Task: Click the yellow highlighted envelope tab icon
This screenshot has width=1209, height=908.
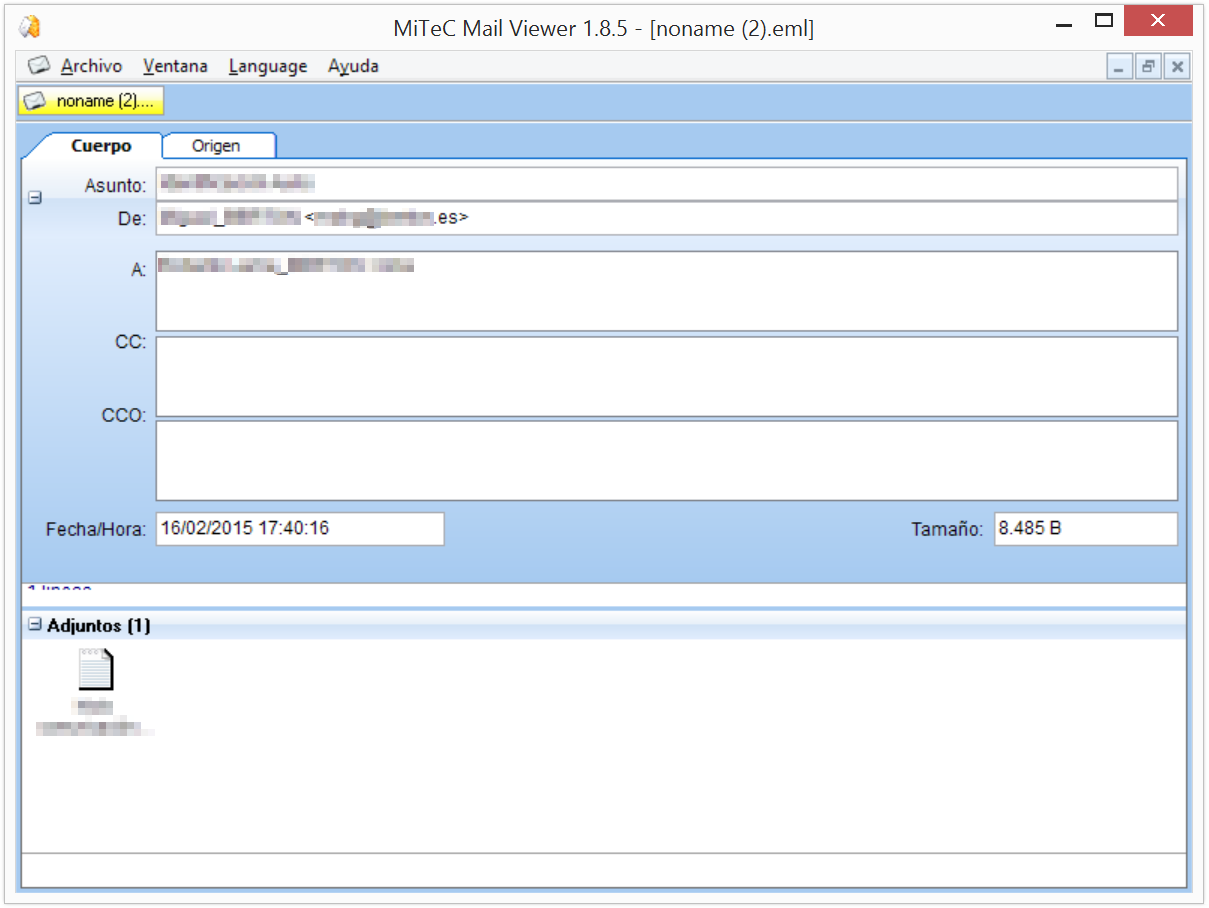Action: click(37, 100)
